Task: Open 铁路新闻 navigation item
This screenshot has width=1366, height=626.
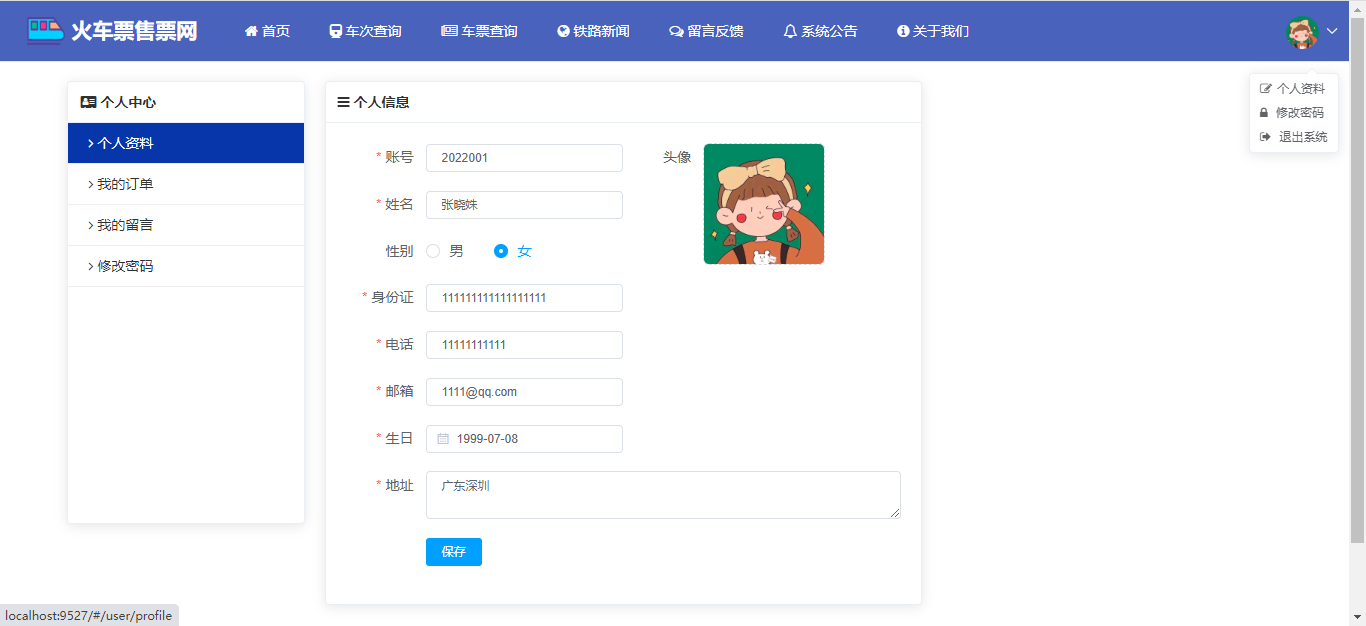Action: pyautogui.click(x=593, y=31)
